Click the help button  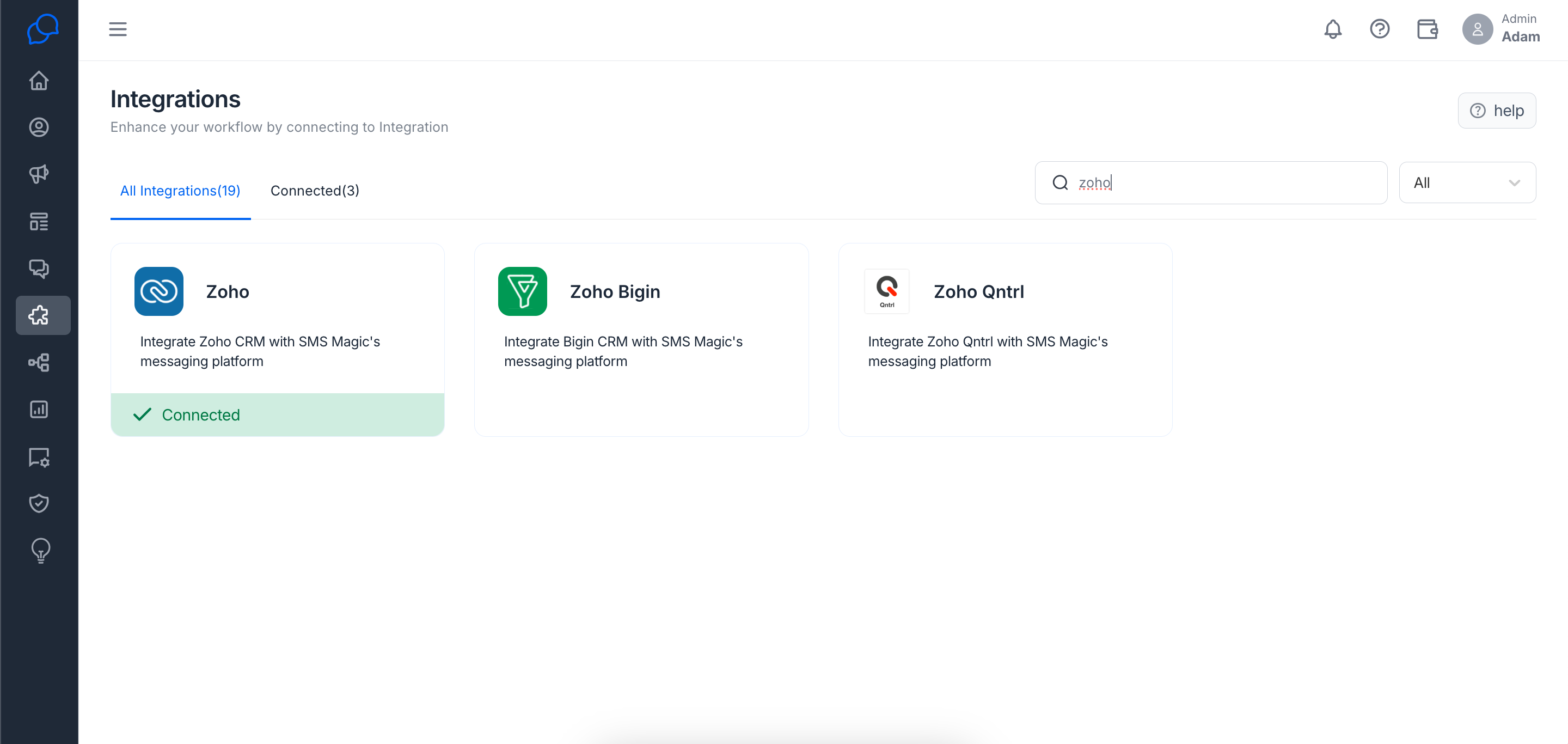pyautogui.click(x=1496, y=111)
